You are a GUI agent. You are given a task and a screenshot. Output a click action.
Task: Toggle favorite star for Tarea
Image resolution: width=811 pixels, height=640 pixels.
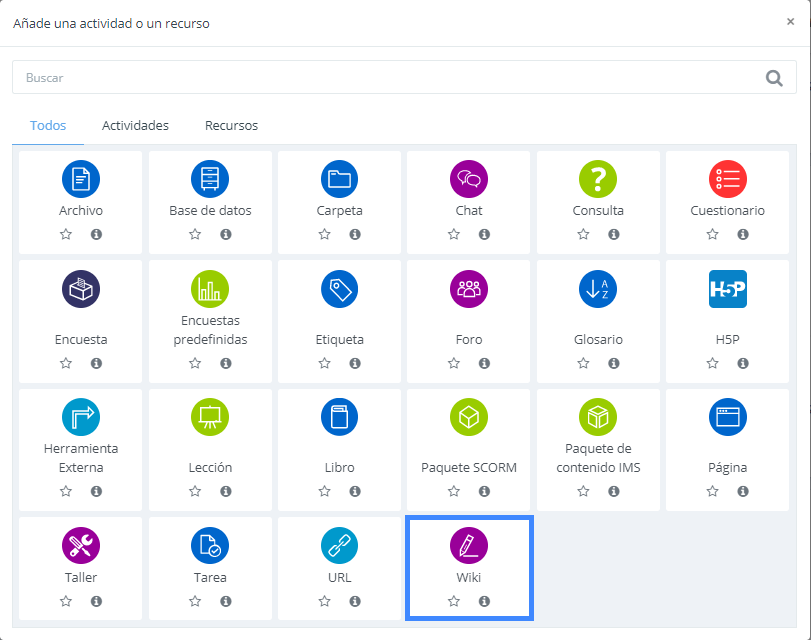pyautogui.click(x=195, y=601)
